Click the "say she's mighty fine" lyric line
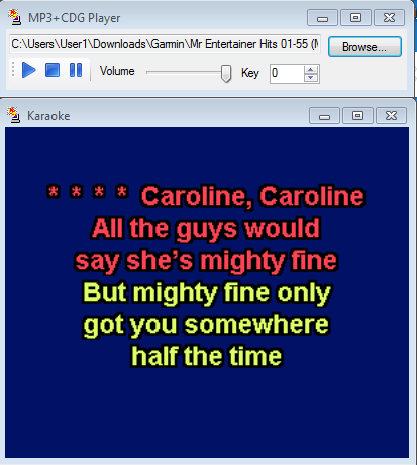Screen dimensions: 417x465 tap(206, 261)
